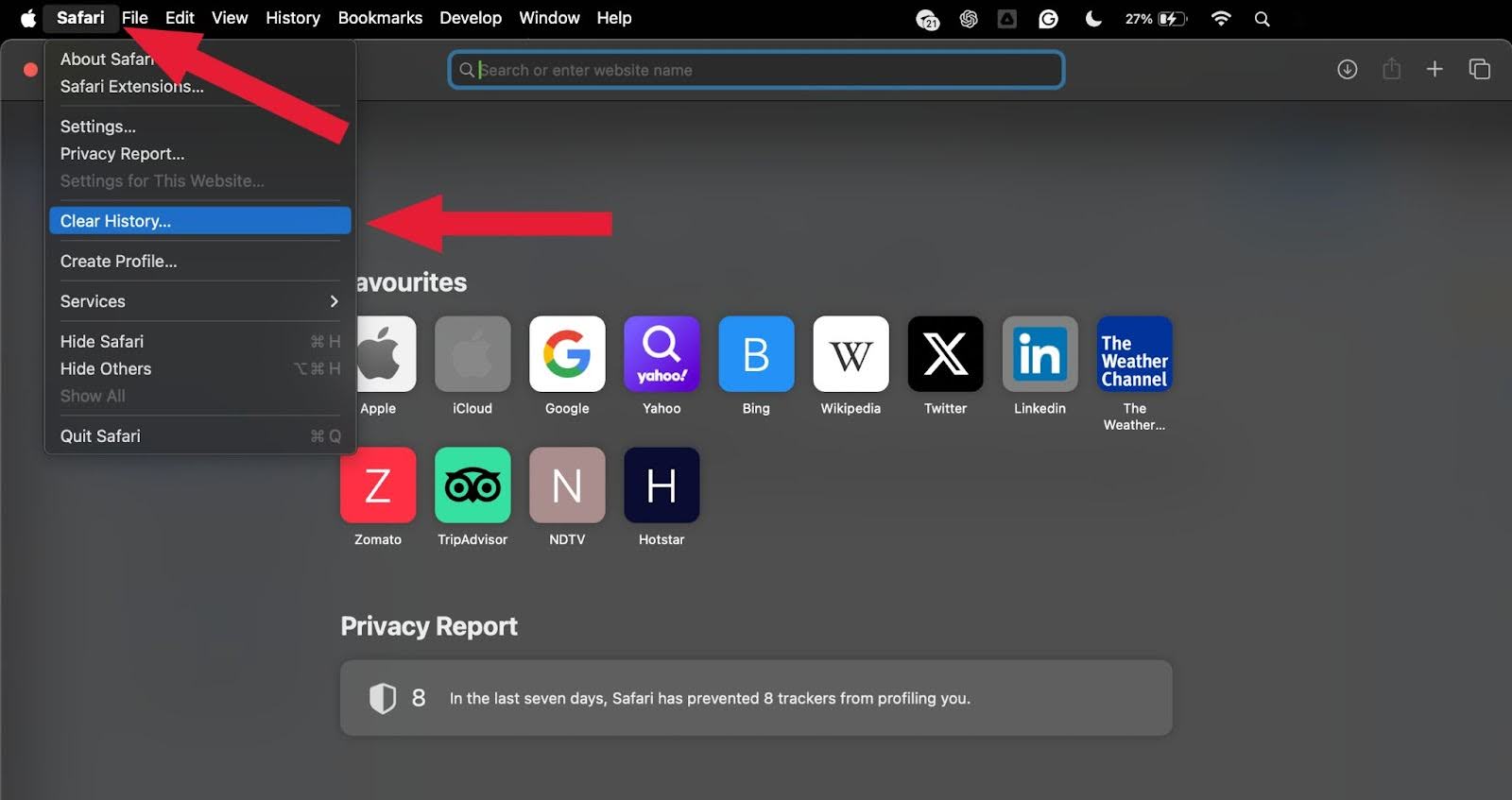1512x800 pixels.
Task: Click the Do Not Disturb moon icon
Action: 1093,19
